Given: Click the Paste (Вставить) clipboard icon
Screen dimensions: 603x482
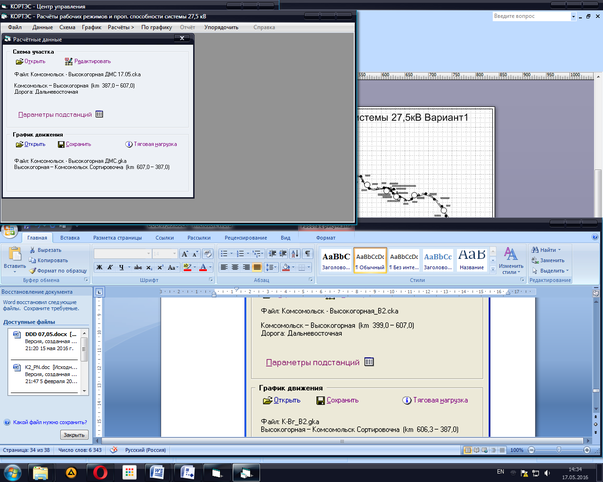Looking at the screenshot, I should tap(15, 254).
